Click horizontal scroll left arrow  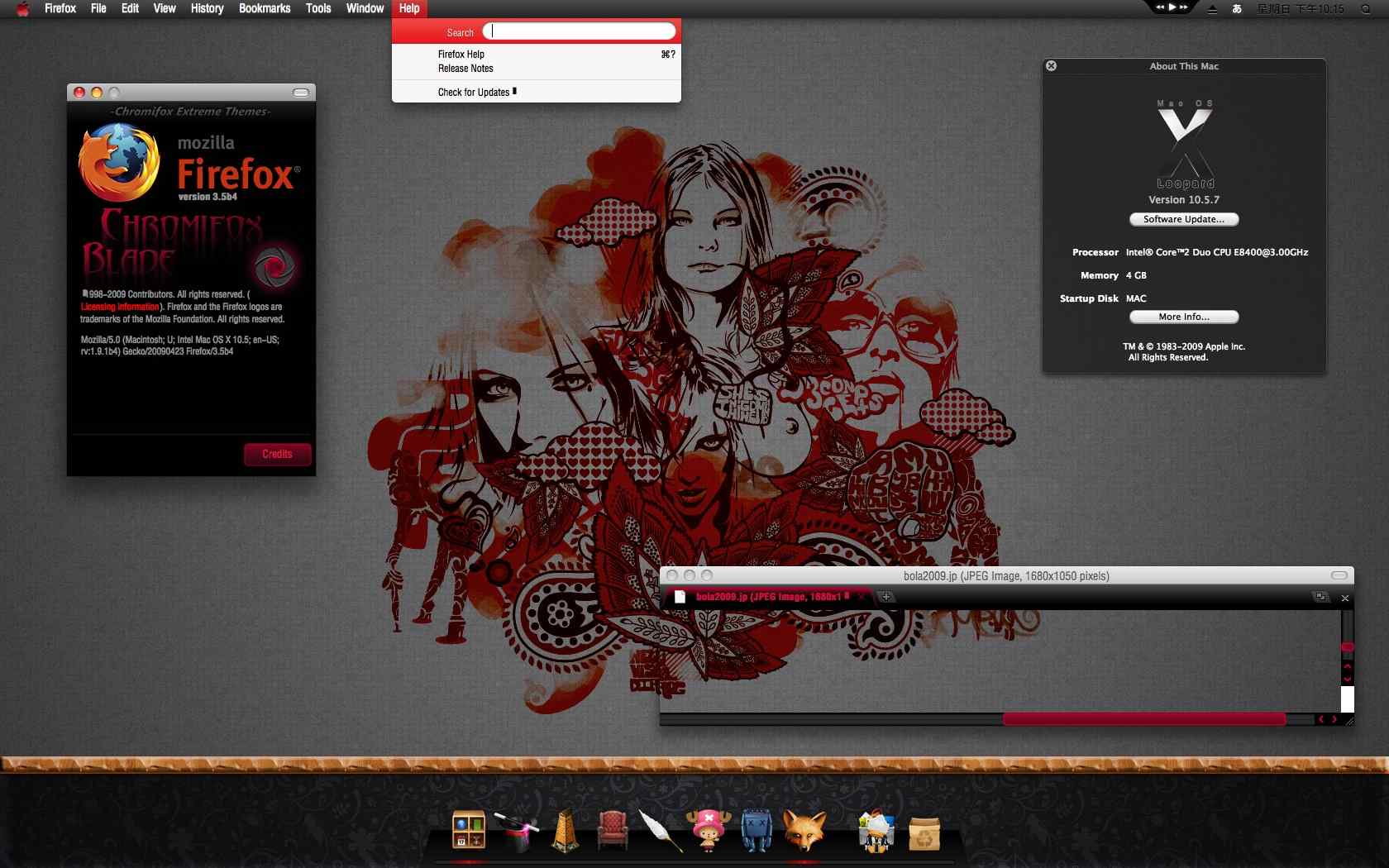(x=1321, y=719)
